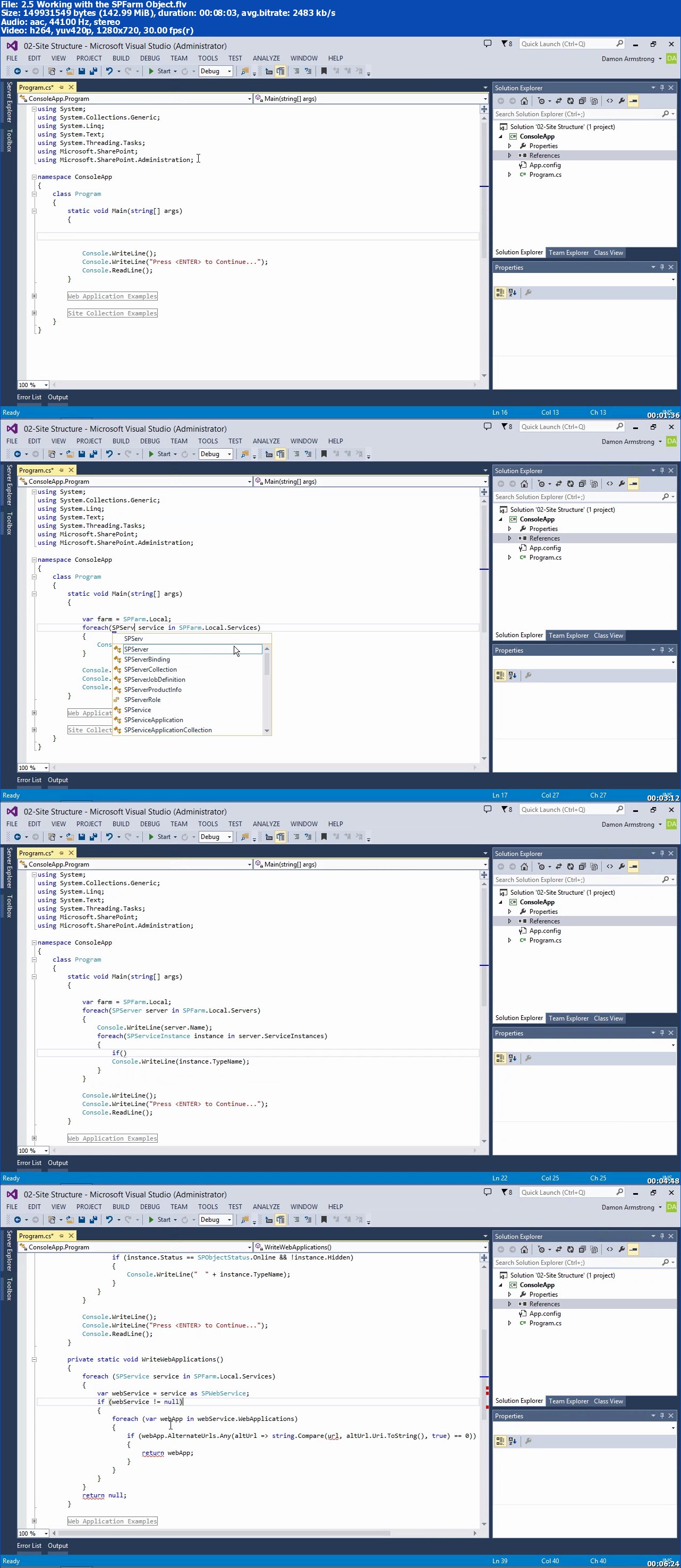Toggle a bookmark via the toolbar icon in the 00:01:36 frame
Screen dimensions: 681x1568
pos(324,71)
